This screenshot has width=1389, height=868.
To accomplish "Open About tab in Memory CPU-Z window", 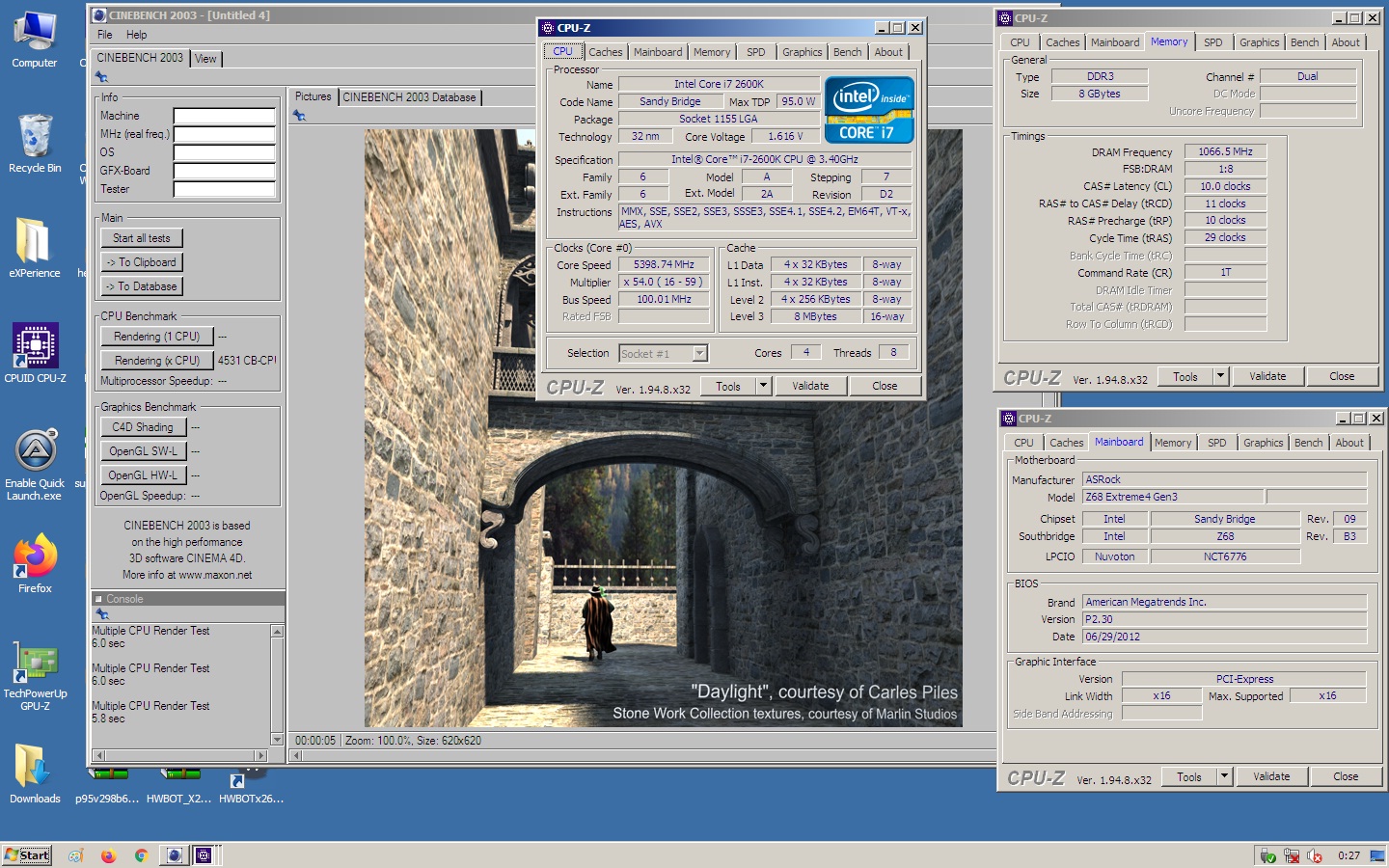I will pyautogui.click(x=1346, y=42).
